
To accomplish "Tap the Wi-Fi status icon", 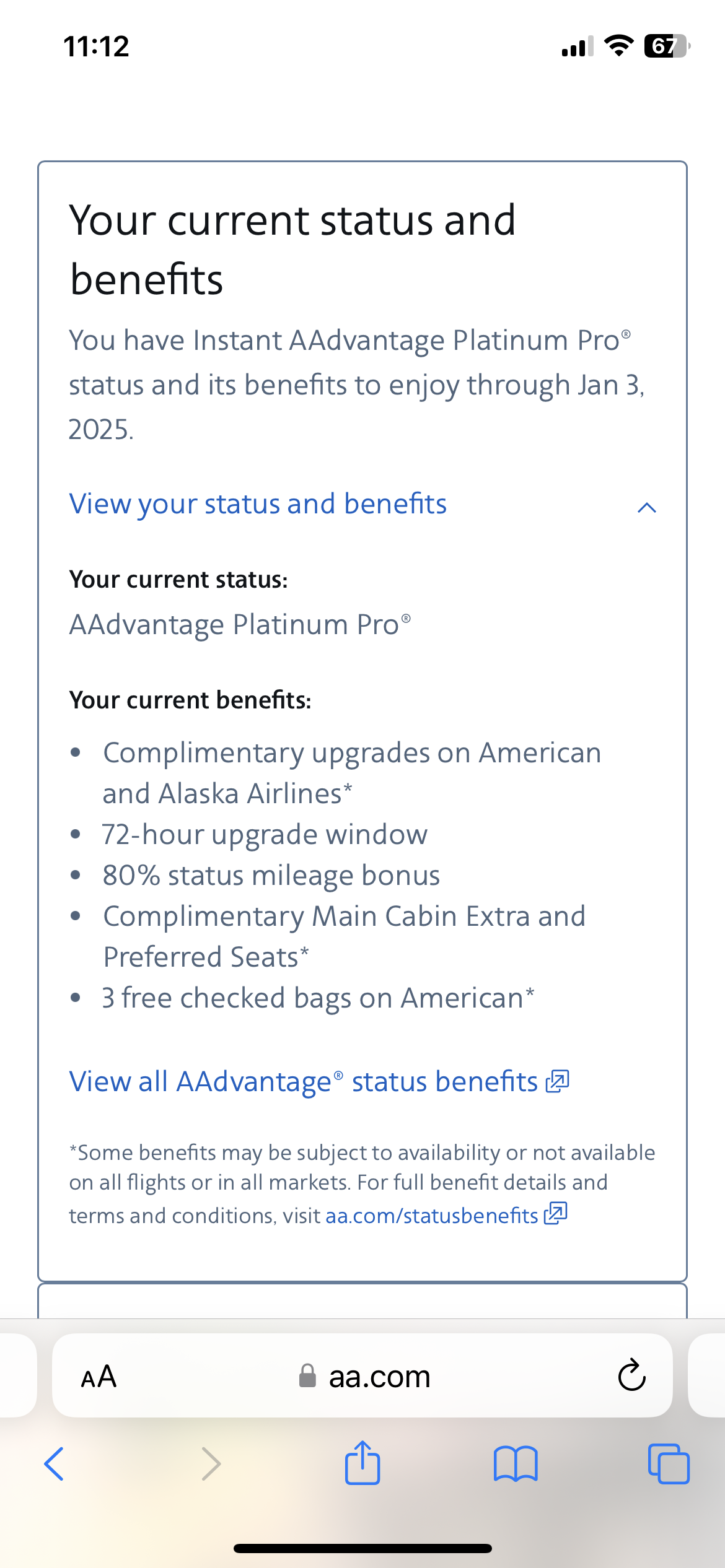I will [618, 46].
